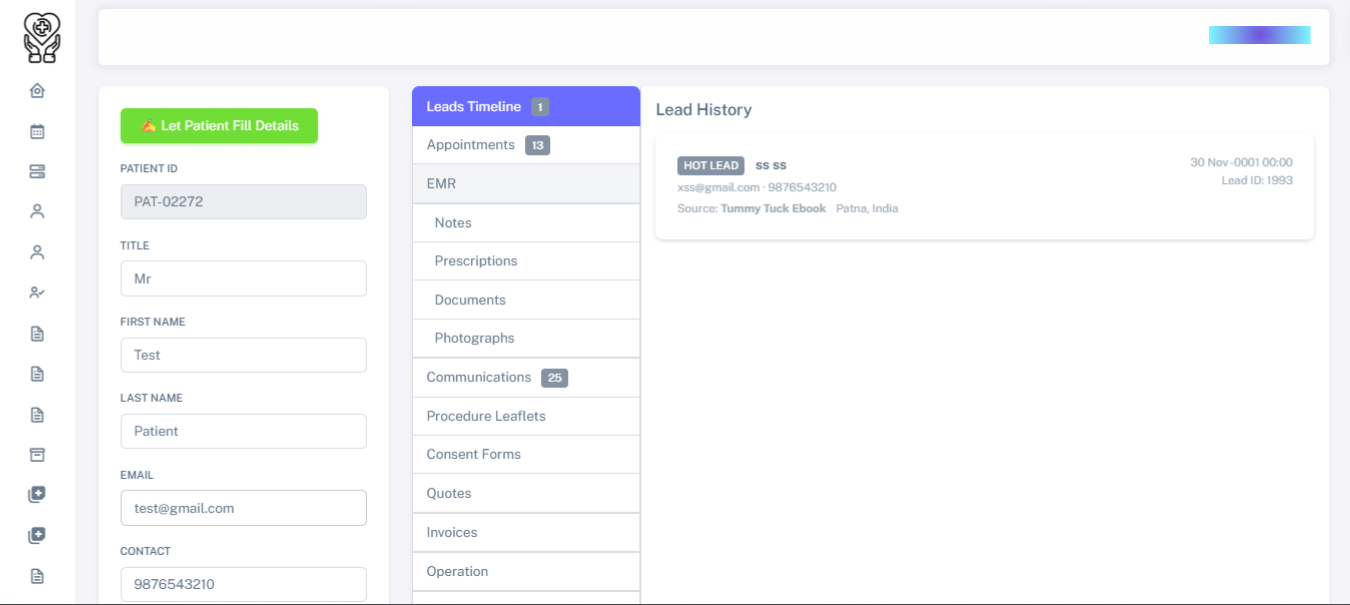The height and width of the screenshot is (605, 1350).
Task: Click the Email field test@gmail.com
Action: click(x=243, y=508)
